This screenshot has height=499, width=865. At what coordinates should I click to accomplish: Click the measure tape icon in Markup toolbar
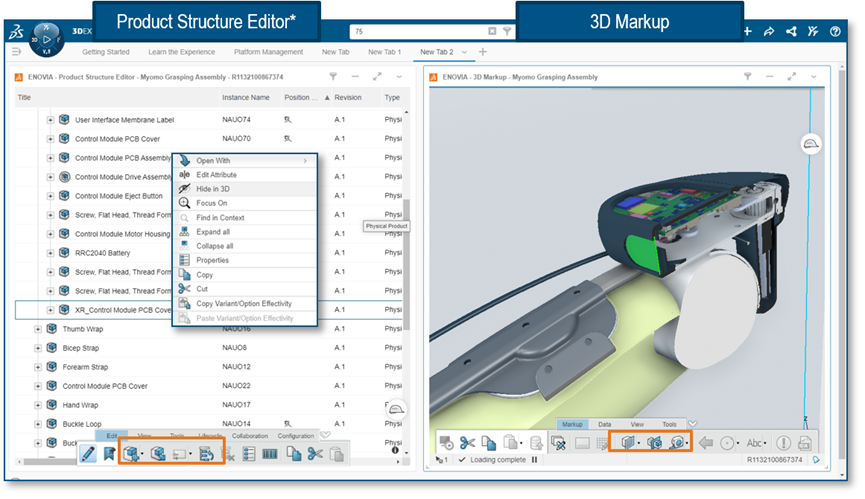[678, 442]
